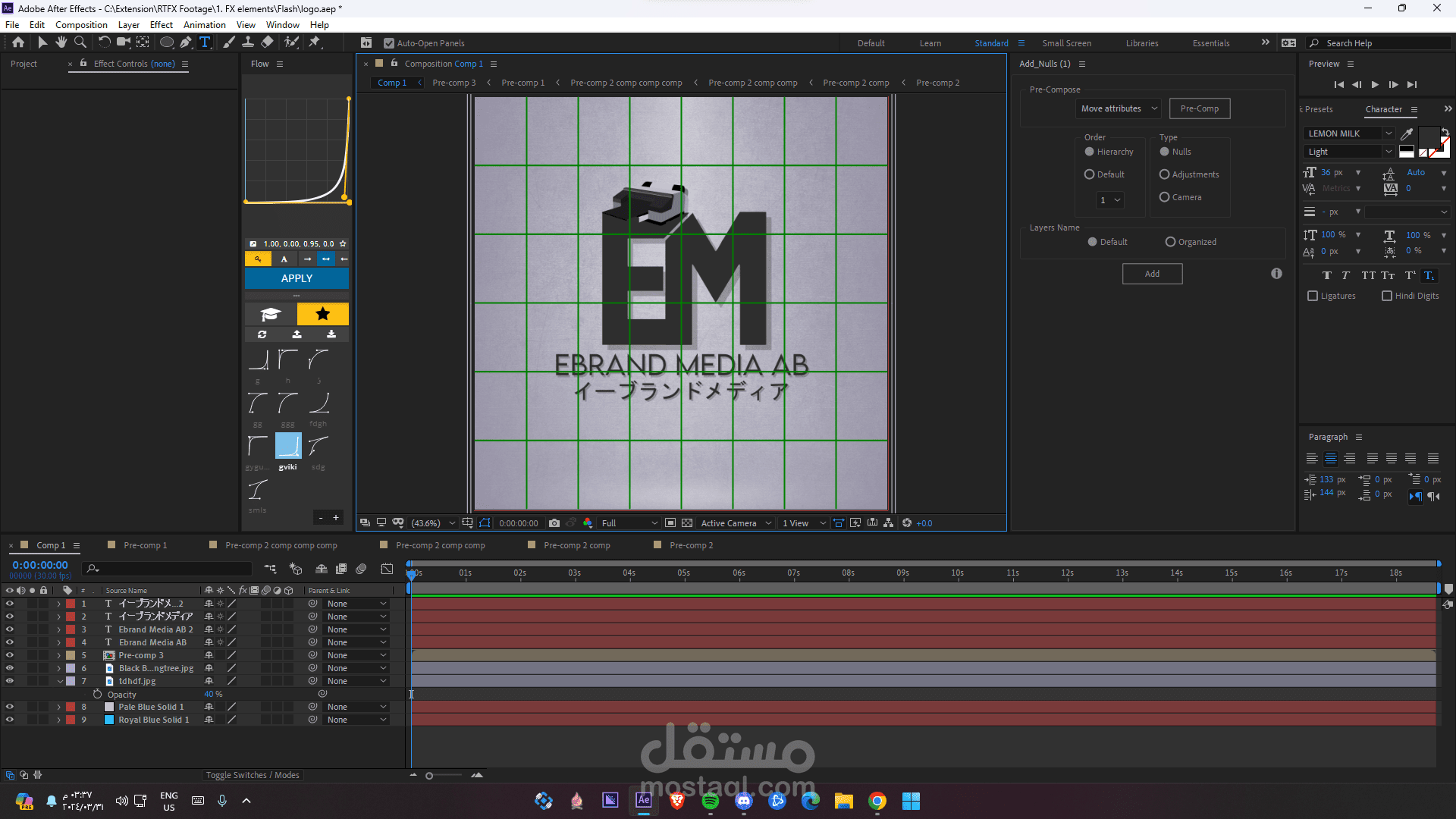Toggle transparency grid in viewer
This screenshot has width=1456, height=819.
pyautogui.click(x=687, y=523)
